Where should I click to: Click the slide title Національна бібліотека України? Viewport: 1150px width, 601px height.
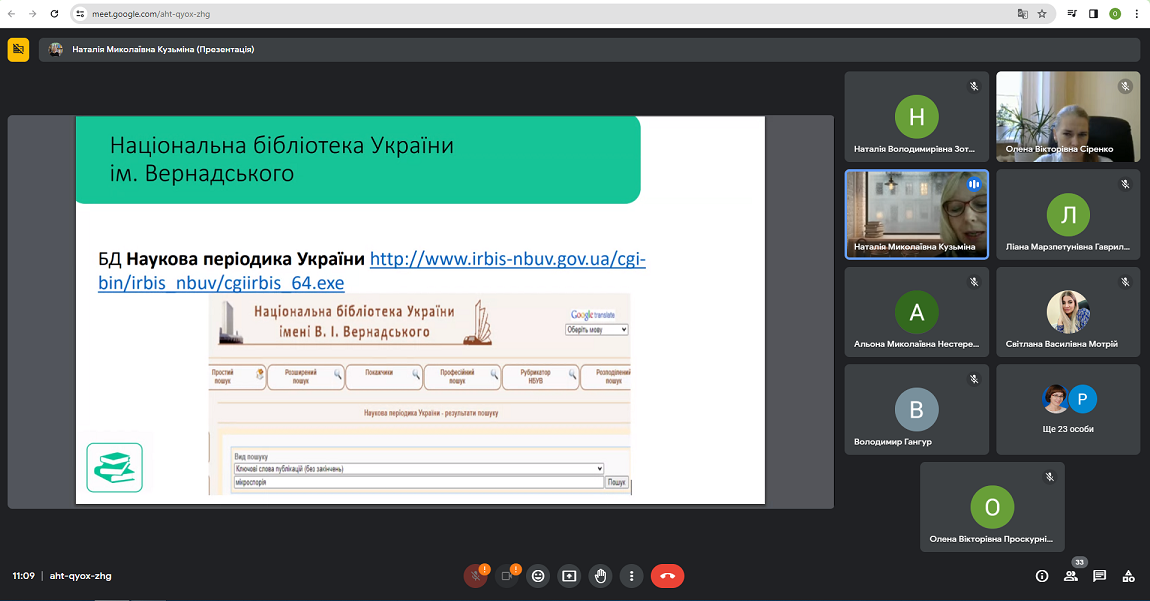click(282, 159)
